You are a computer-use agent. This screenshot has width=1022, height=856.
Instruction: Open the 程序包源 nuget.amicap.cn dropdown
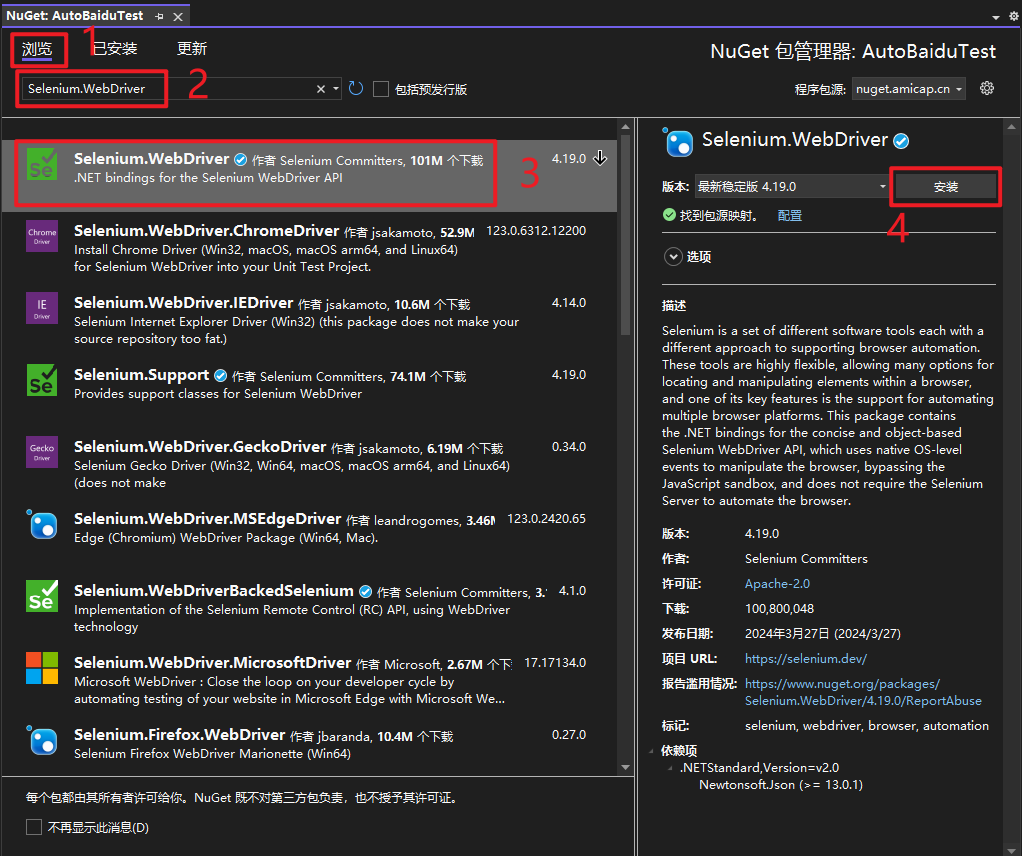[908, 89]
